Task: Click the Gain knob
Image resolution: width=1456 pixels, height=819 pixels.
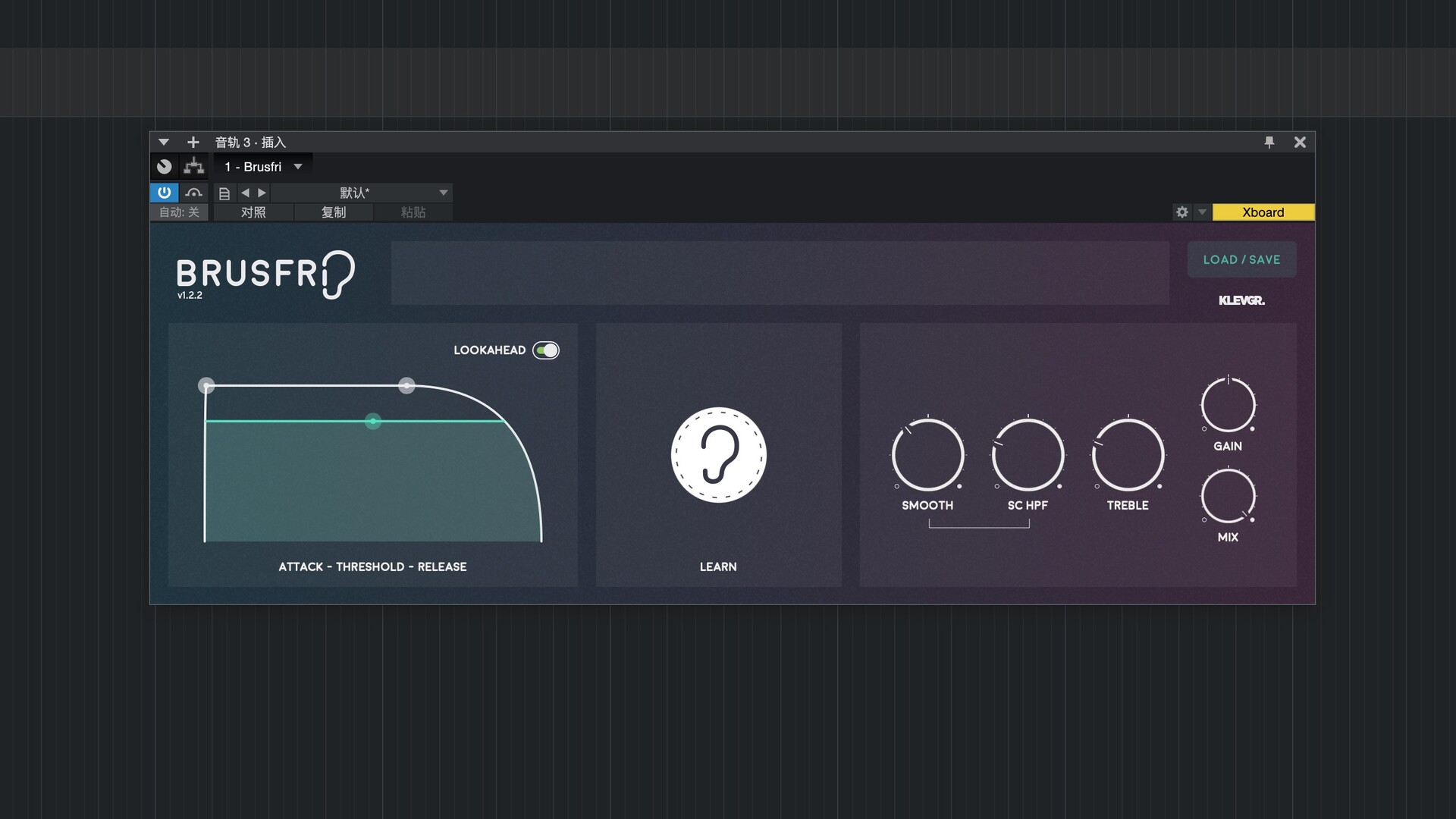Action: (x=1228, y=405)
